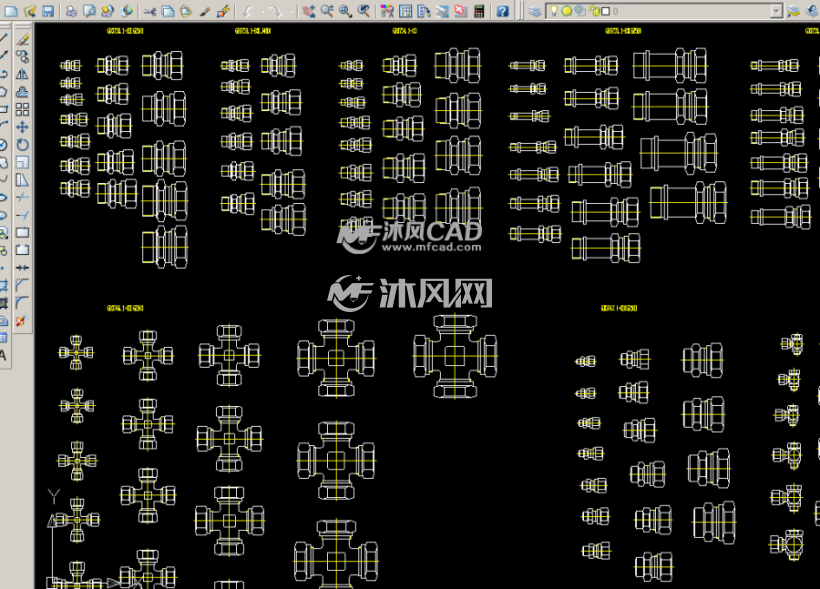Open the Undo history dropdown arrow

[262, 10]
